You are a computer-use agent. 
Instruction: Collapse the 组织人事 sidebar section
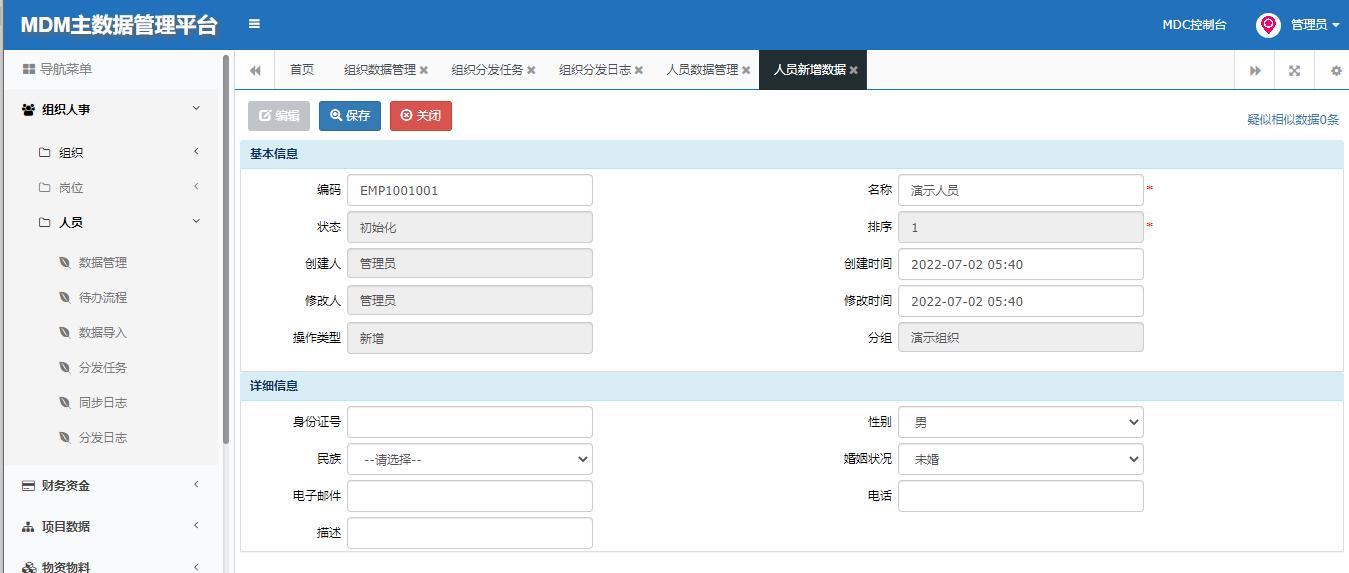[x=110, y=110]
